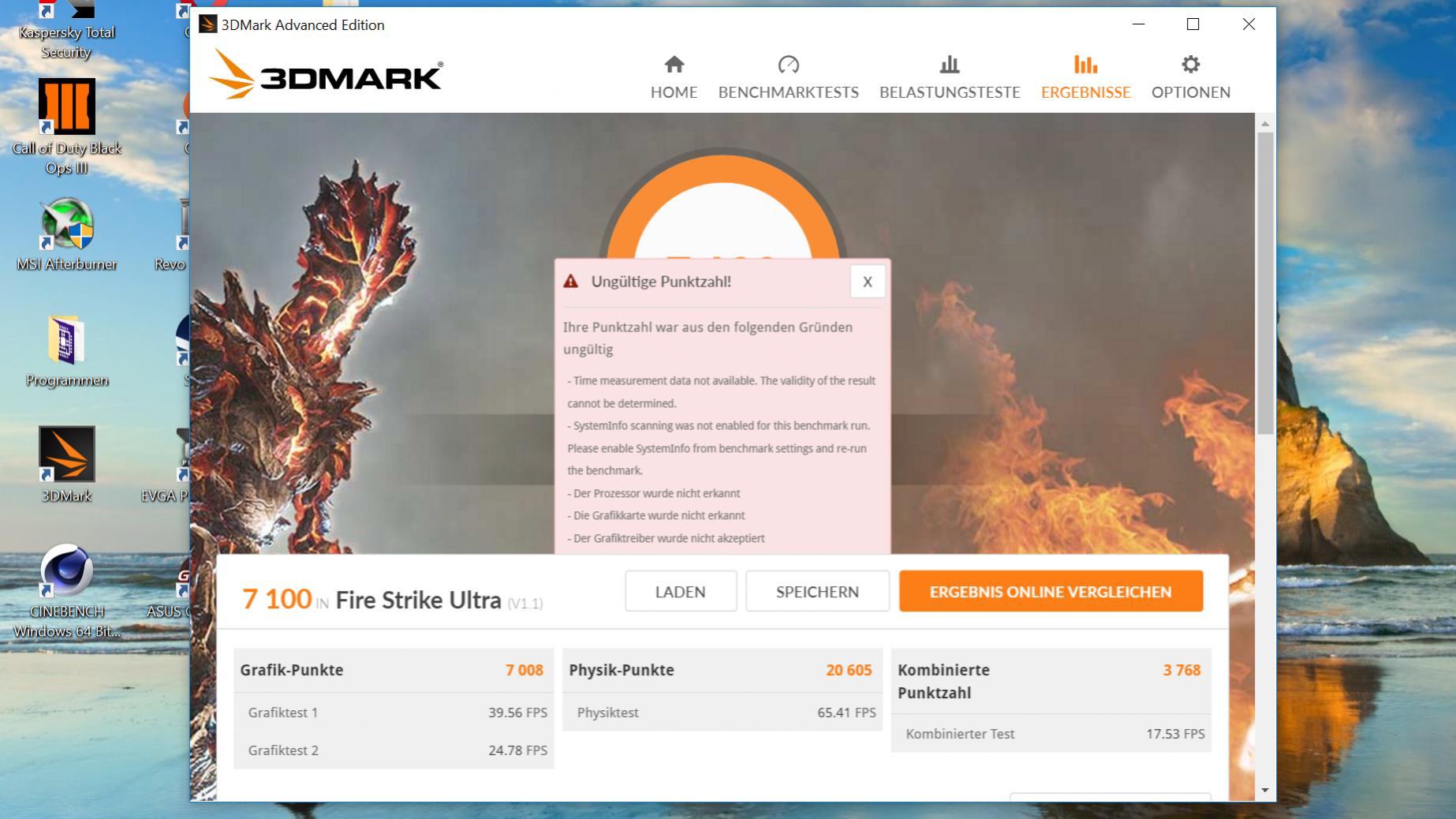Click the LADEN button
1456x819 pixels.
click(681, 591)
